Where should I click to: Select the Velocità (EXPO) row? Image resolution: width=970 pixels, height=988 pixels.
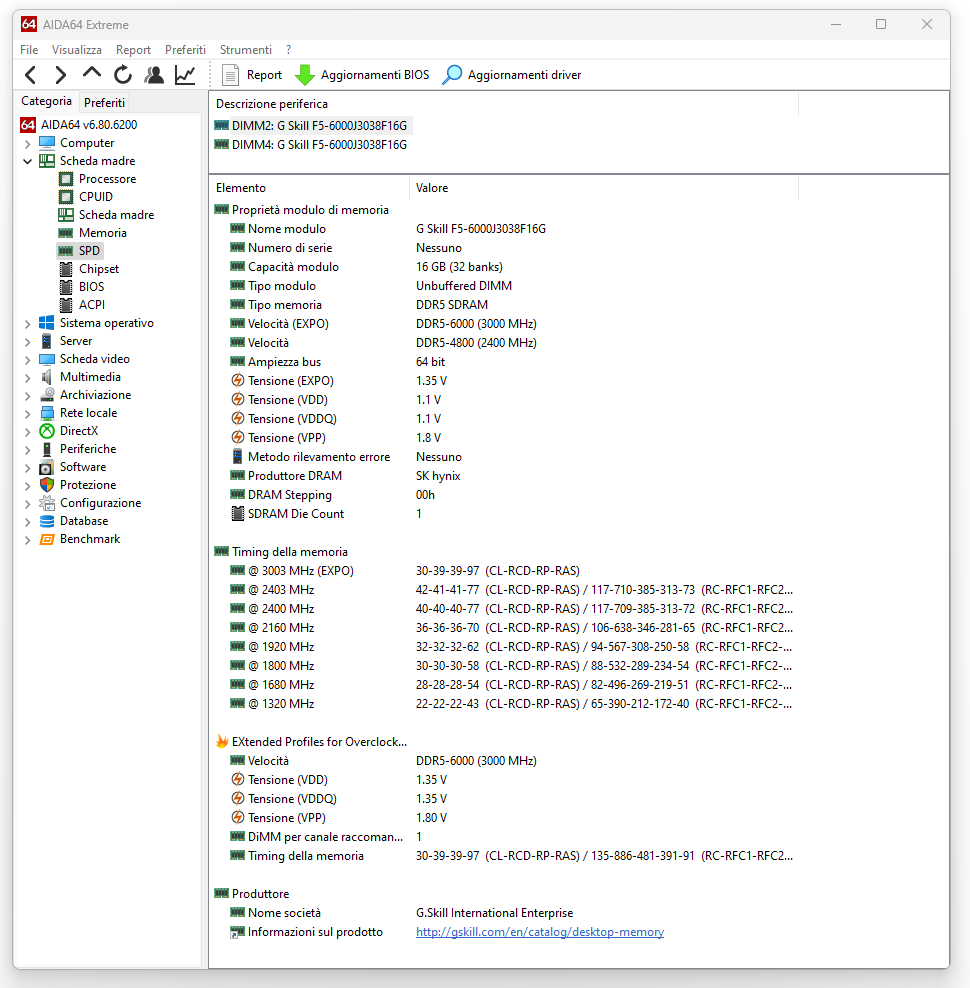[504, 324]
